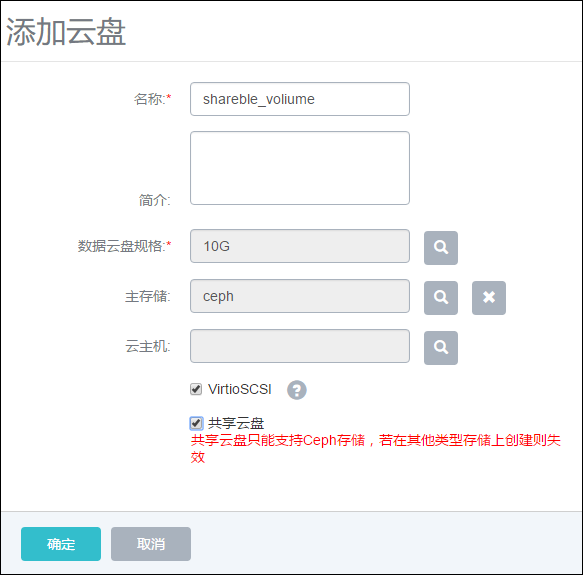Click the 共享云盘 checkbox label text

coord(236,423)
